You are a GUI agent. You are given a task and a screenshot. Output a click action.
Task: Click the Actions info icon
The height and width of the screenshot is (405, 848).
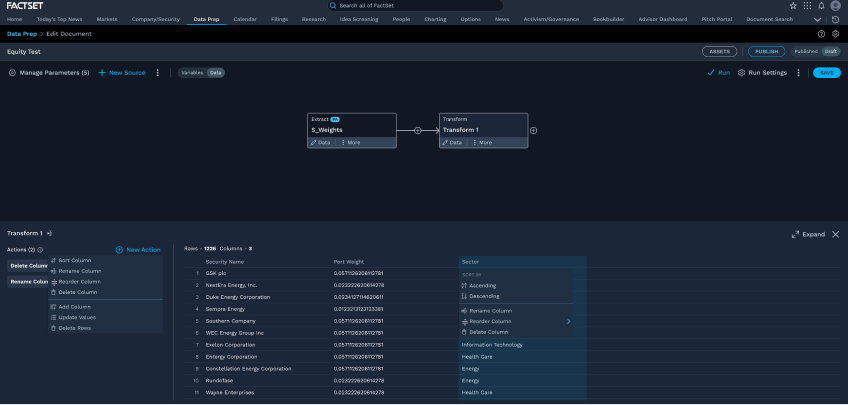point(40,250)
